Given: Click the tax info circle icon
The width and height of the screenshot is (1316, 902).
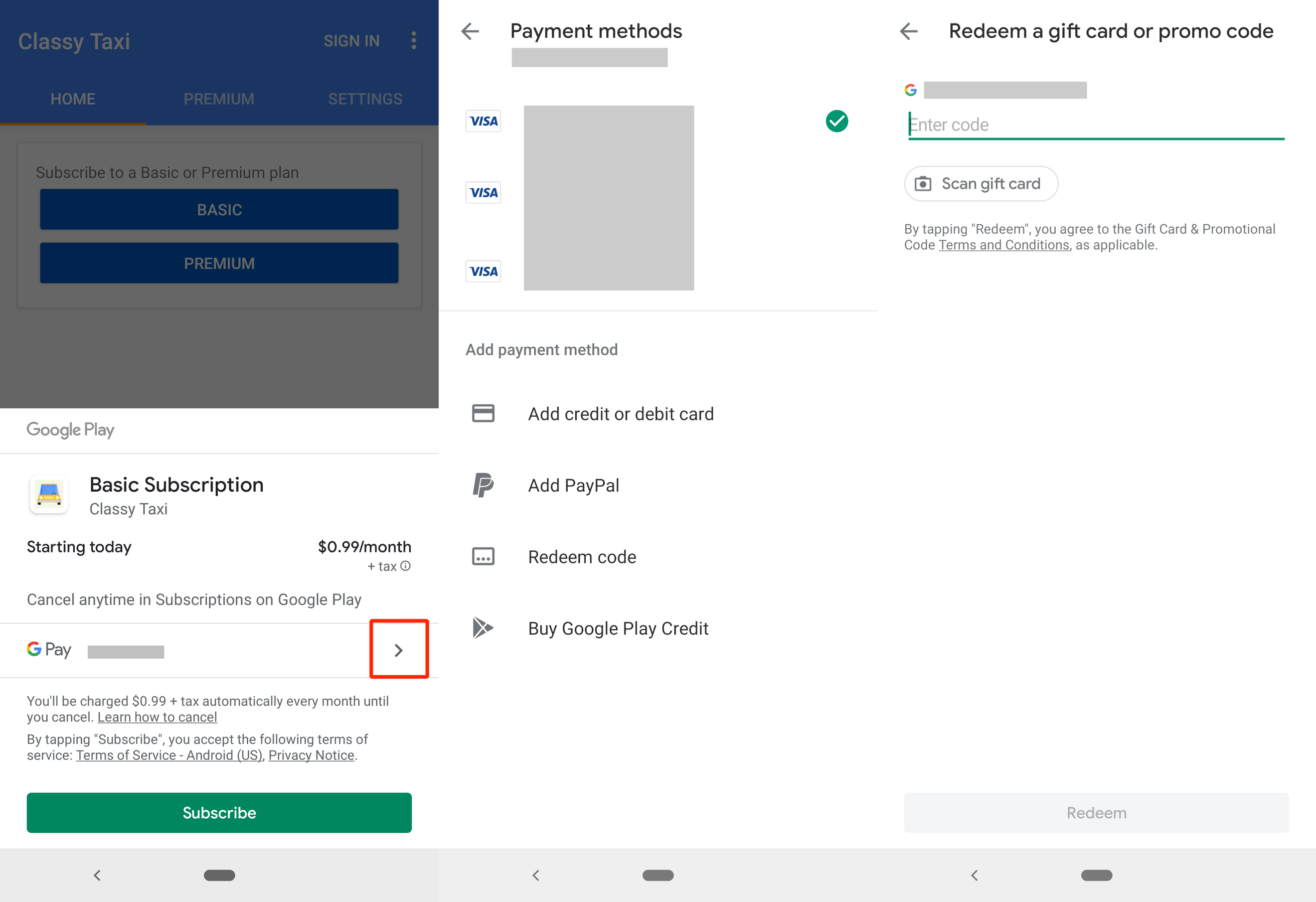Looking at the screenshot, I should tap(405, 566).
